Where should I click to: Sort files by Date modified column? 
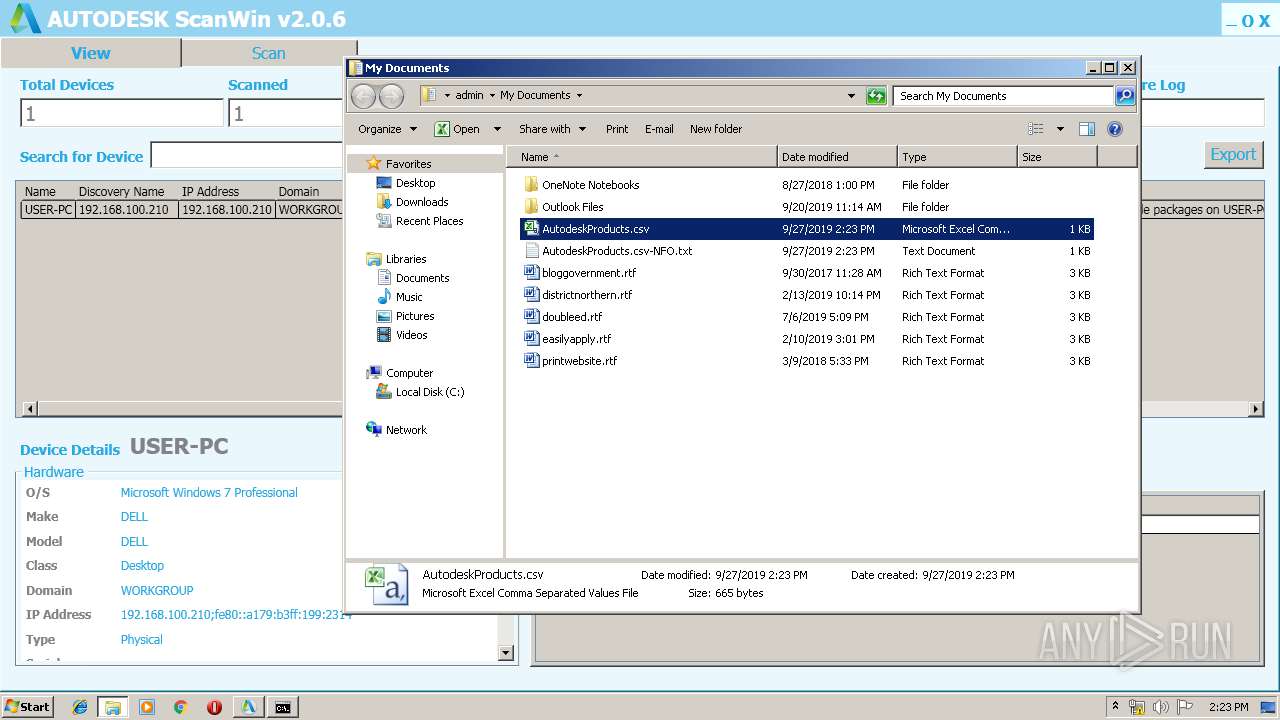[x=837, y=157]
